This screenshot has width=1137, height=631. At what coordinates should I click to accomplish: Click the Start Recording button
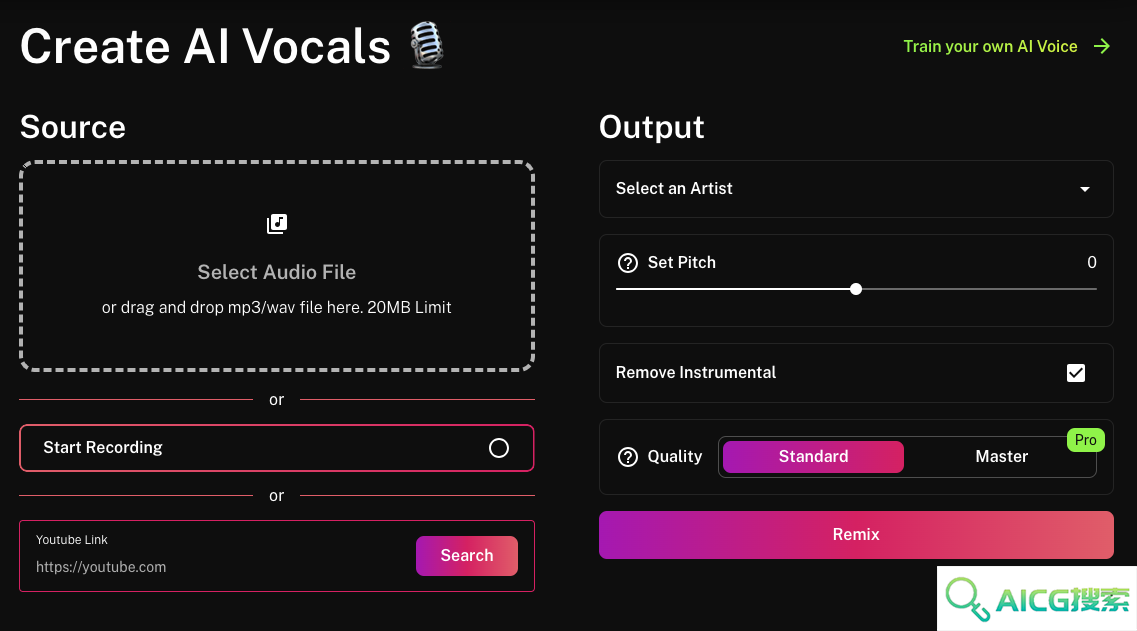(x=277, y=448)
